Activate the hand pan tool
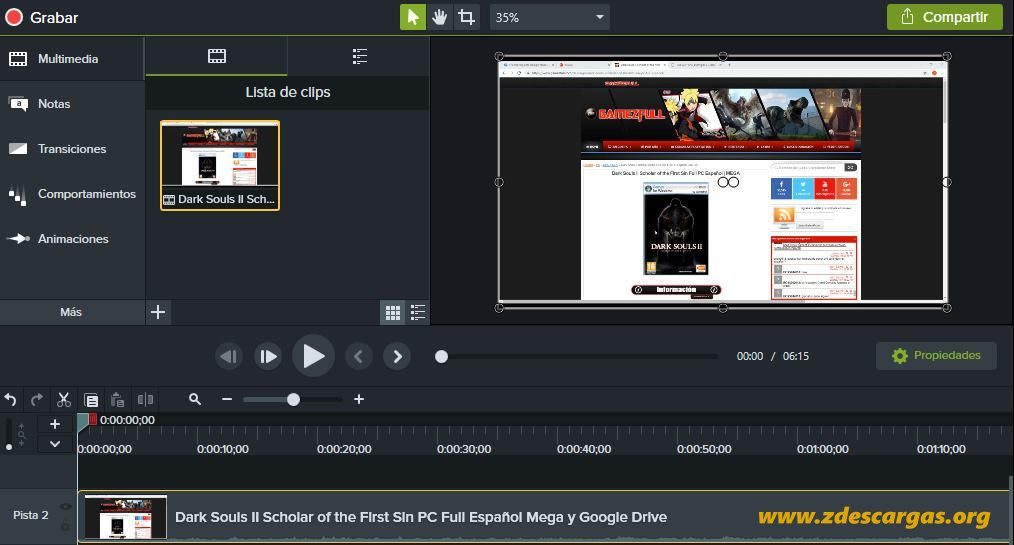Screen dimensions: 1014x545 pyautogui.click(x=440, y=17)
